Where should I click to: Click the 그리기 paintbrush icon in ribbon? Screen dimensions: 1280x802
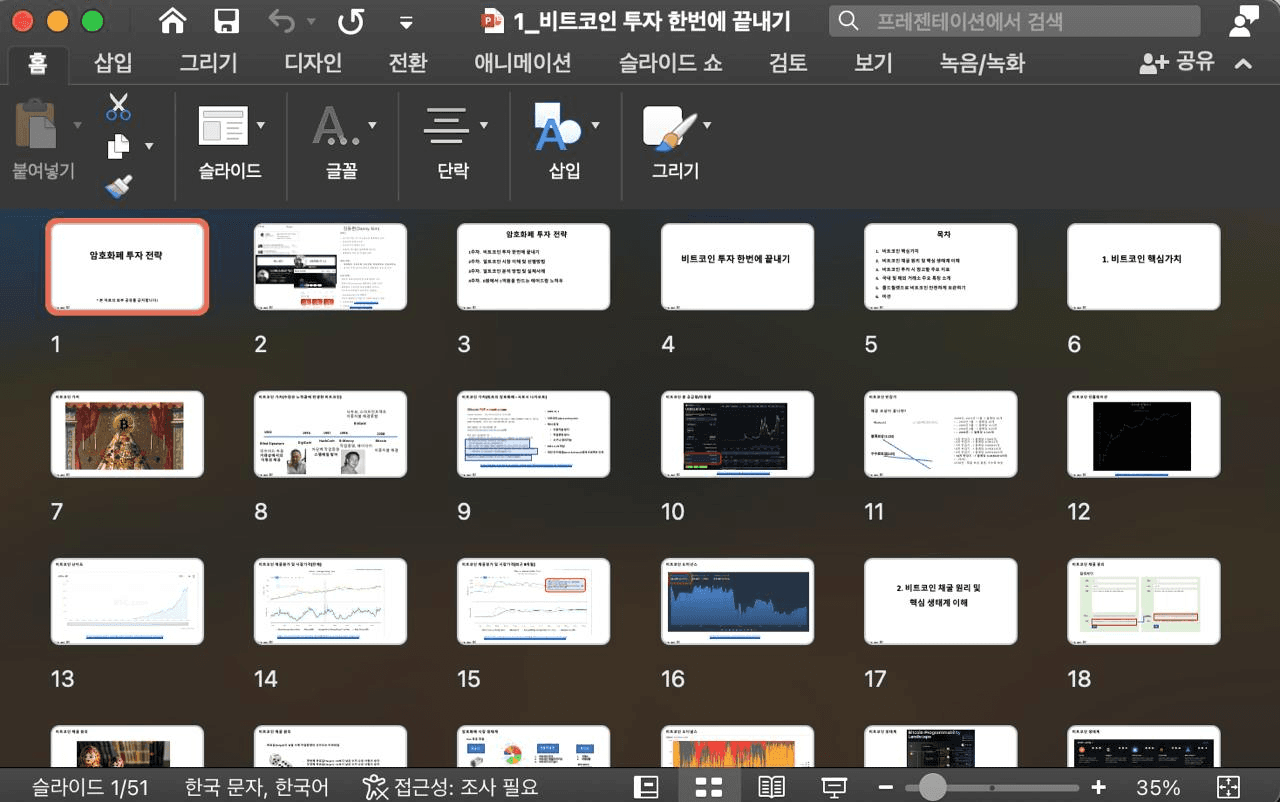pyautogui.click(x=669, y=126)
